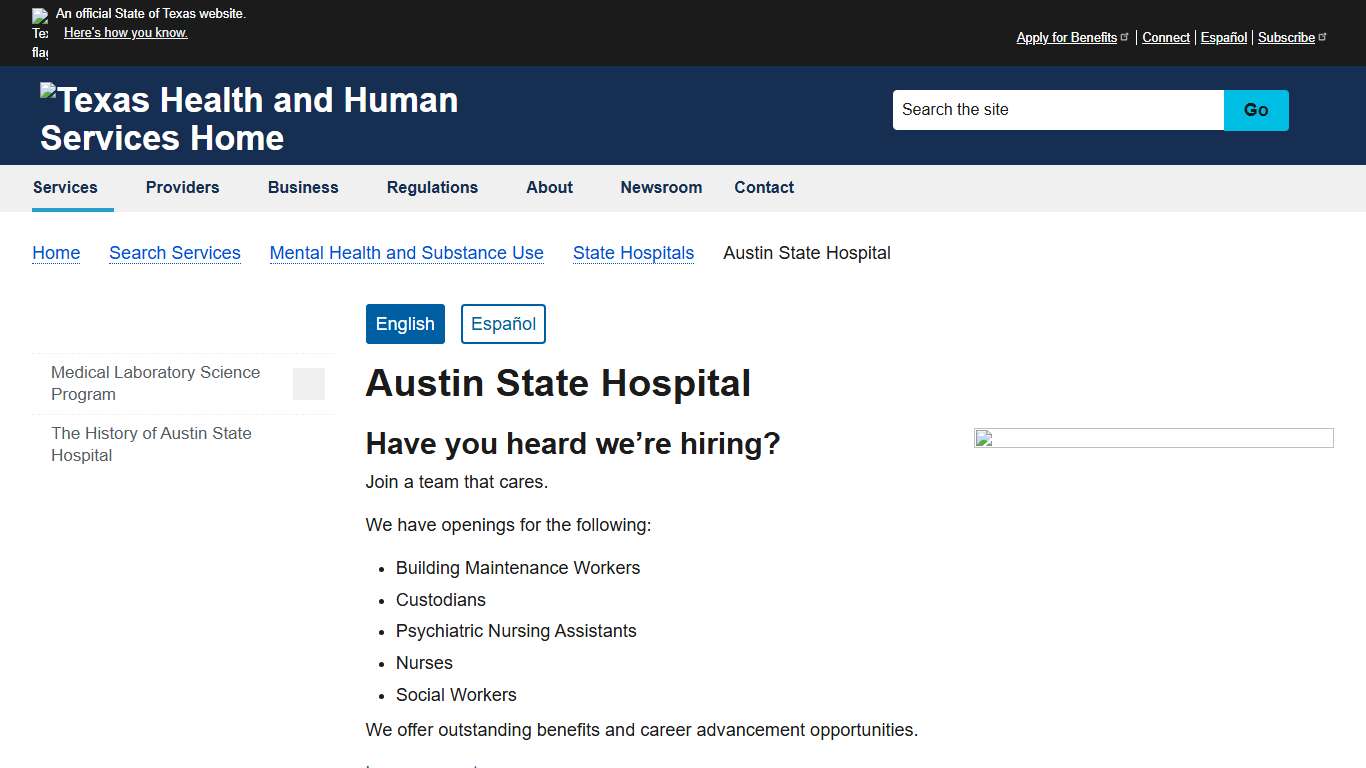The height and width of the screenshot is (768, 1366).
Task: Open the Providers menu
Action: pyautogui.click(x=182, y=188)
